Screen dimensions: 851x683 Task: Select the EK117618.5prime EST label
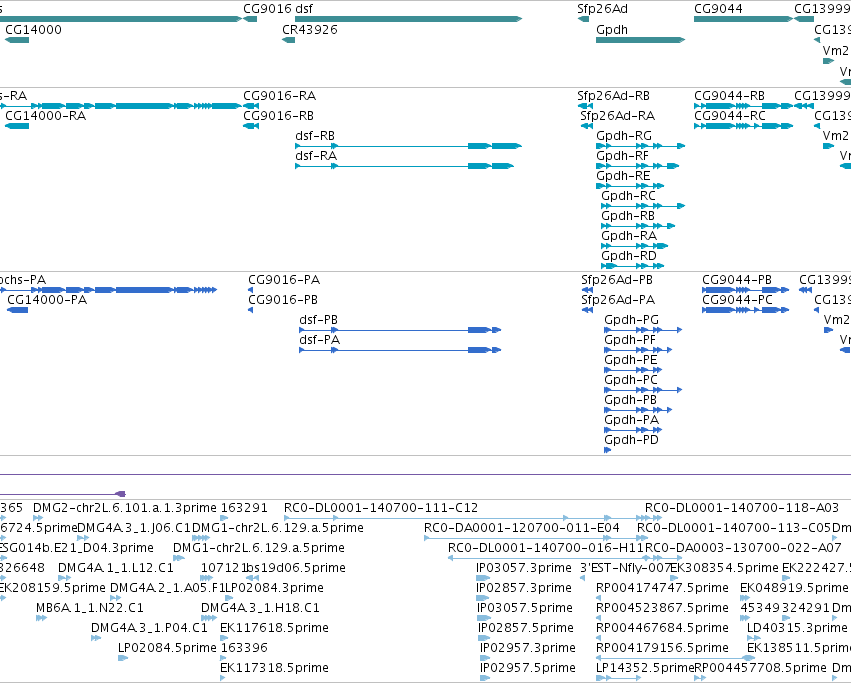click(x=274, y=628)
